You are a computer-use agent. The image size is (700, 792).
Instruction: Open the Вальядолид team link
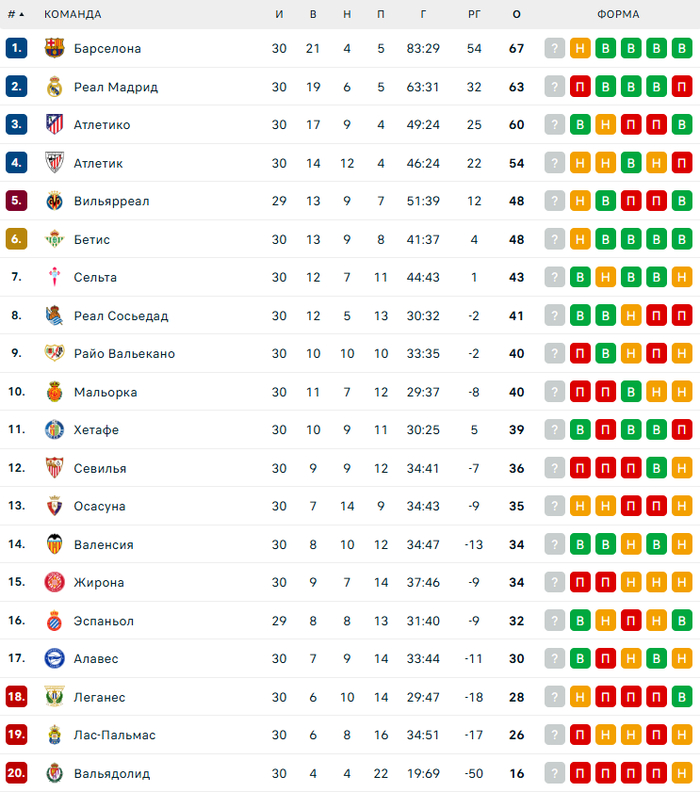[x=111, y=774]
